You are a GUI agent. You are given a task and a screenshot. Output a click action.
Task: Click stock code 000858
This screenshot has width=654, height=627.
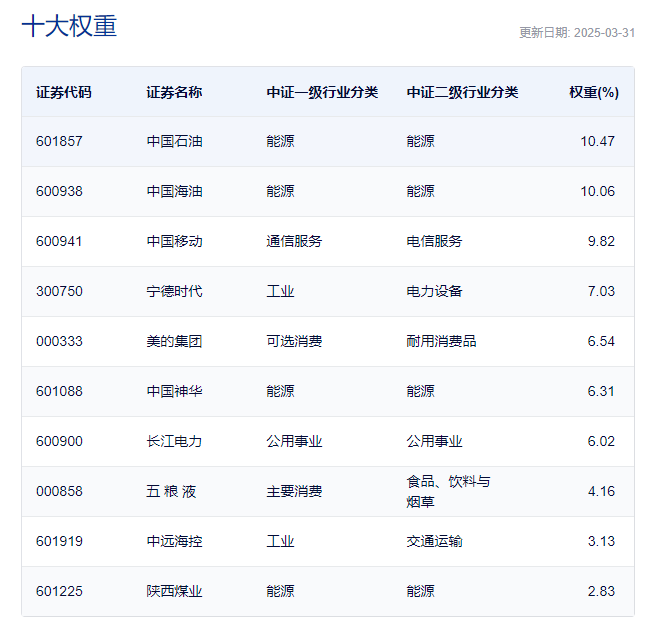(59, 491)
